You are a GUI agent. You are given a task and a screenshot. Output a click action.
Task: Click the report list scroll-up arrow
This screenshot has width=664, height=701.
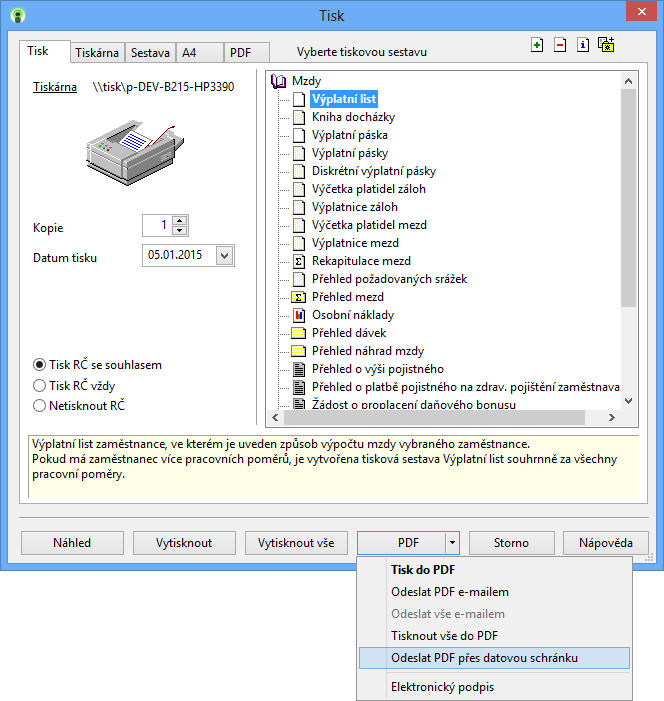click(628, 81)
